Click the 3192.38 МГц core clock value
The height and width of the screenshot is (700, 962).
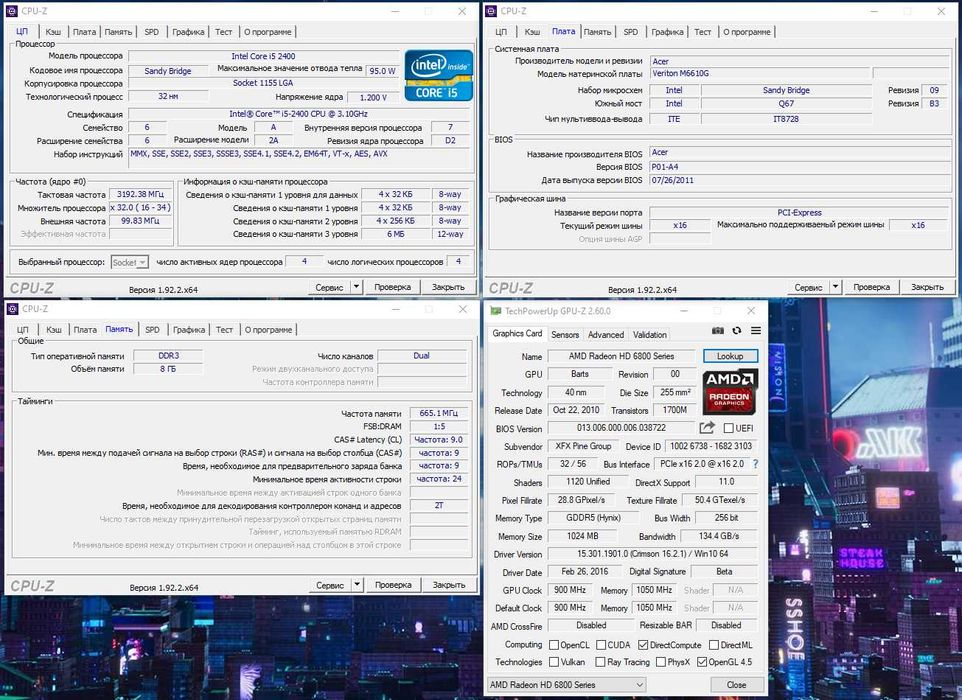[140, 194]
